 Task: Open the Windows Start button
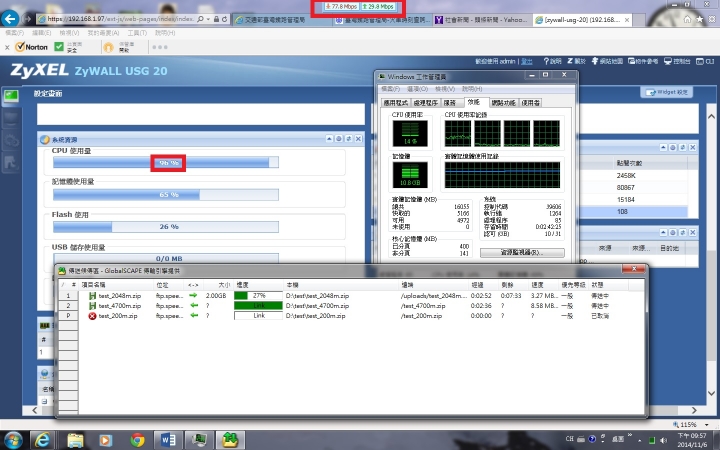pyautogui.click(x=14, y=440)
